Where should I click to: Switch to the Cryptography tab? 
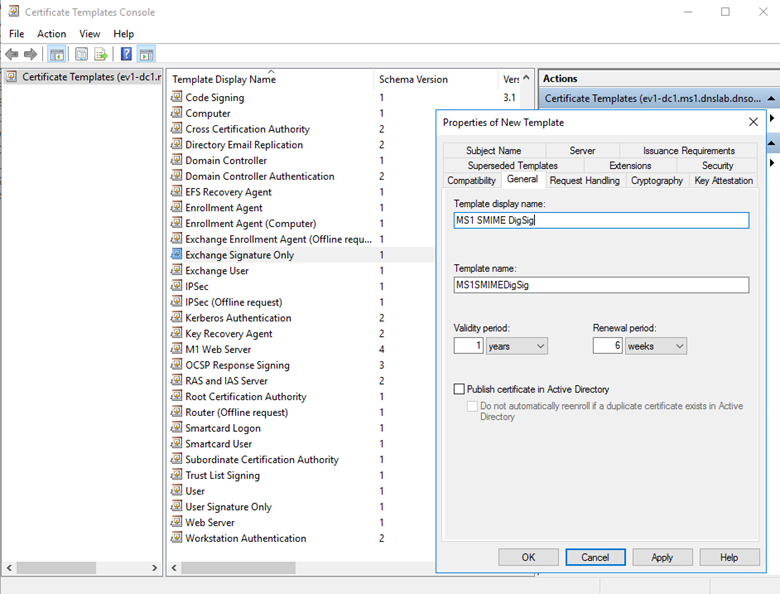[657, 181]
